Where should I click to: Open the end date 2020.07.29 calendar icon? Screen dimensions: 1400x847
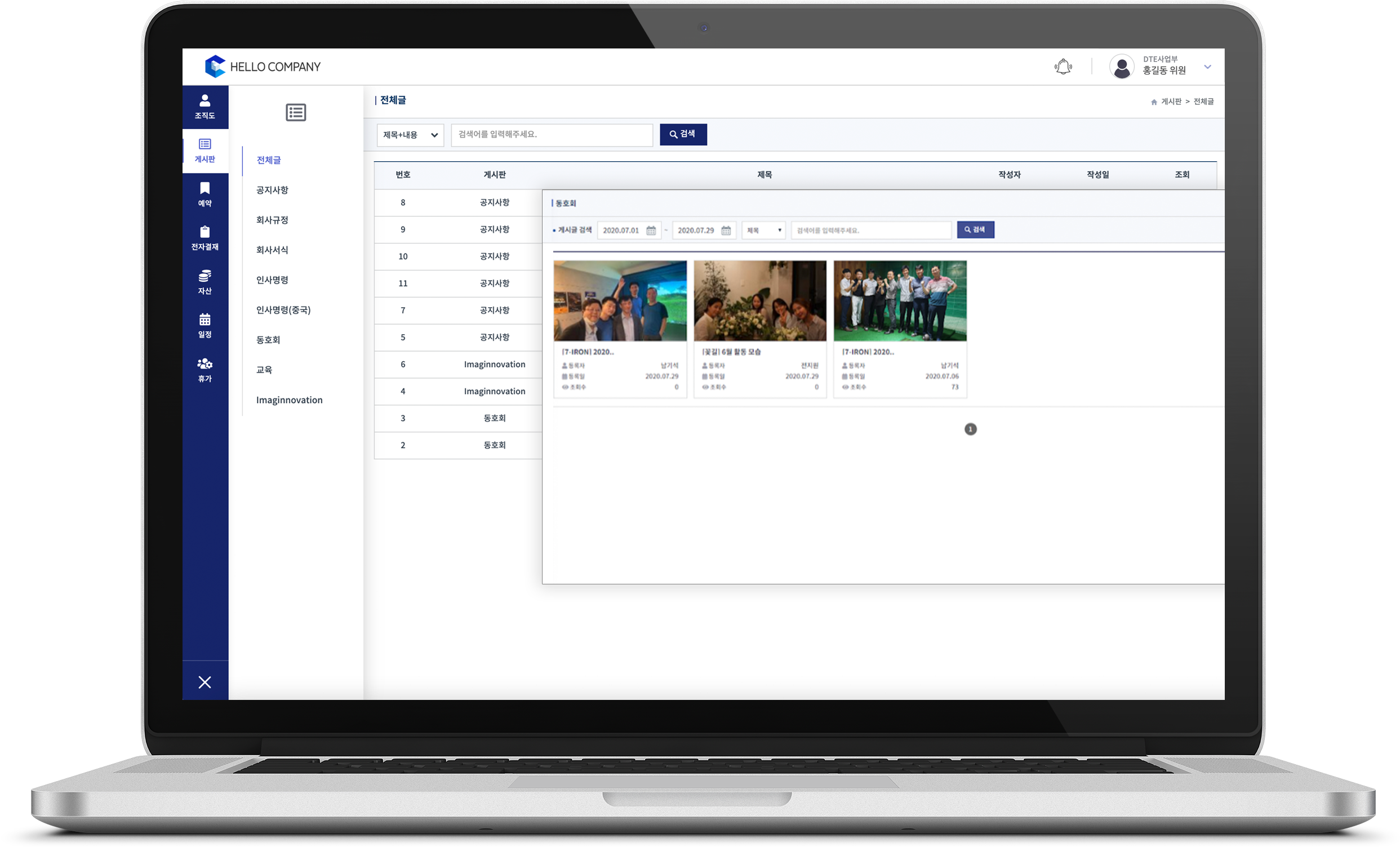726,230
